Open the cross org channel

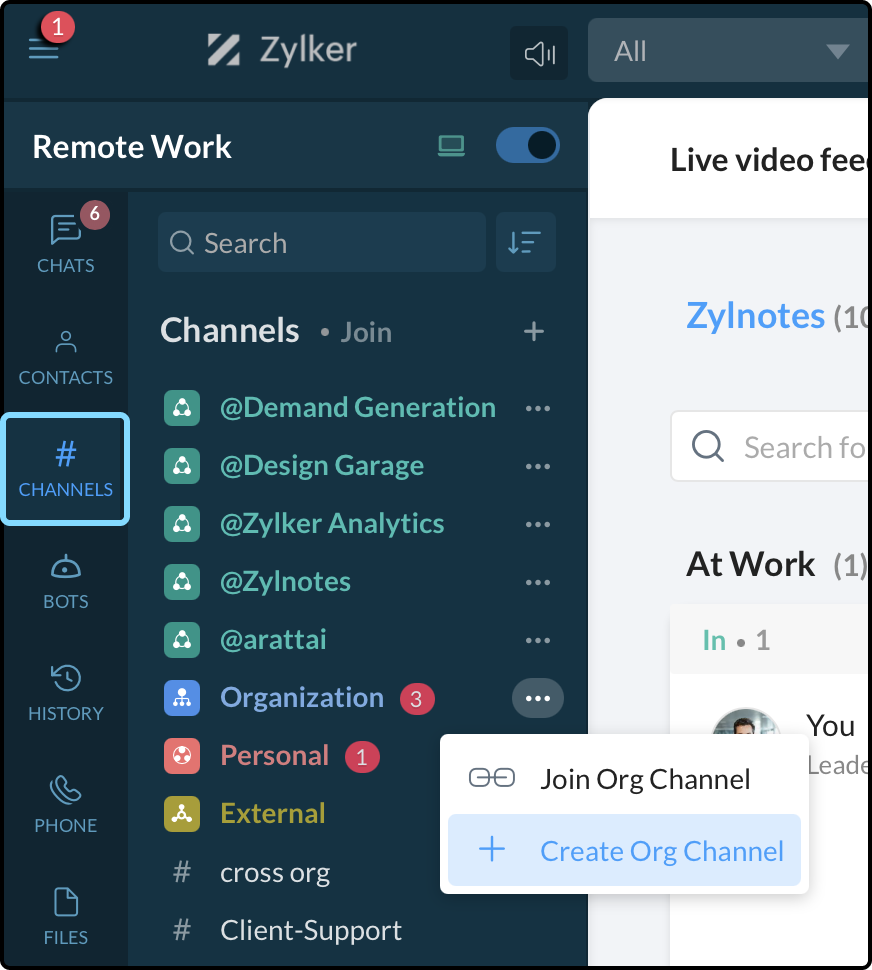tap(275, 873)
